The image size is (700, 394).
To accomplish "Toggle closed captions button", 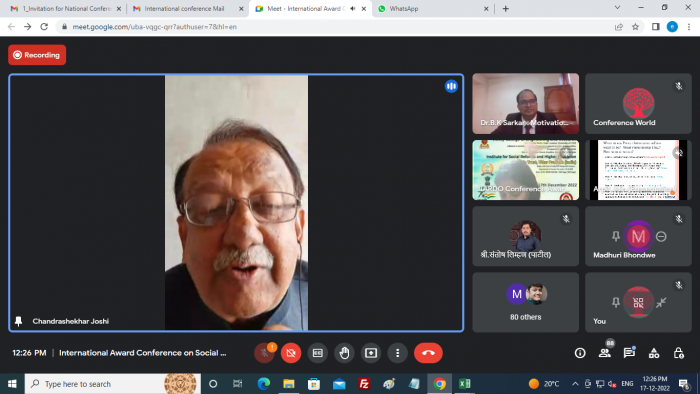I will [x=317, y=353].
